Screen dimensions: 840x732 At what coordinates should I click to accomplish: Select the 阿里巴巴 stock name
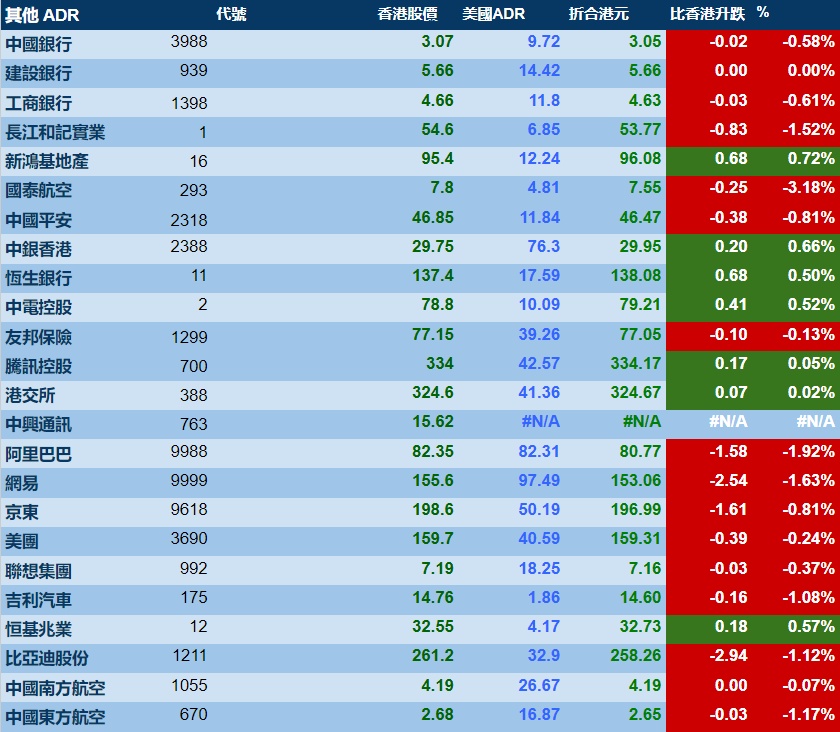(39, 454)
